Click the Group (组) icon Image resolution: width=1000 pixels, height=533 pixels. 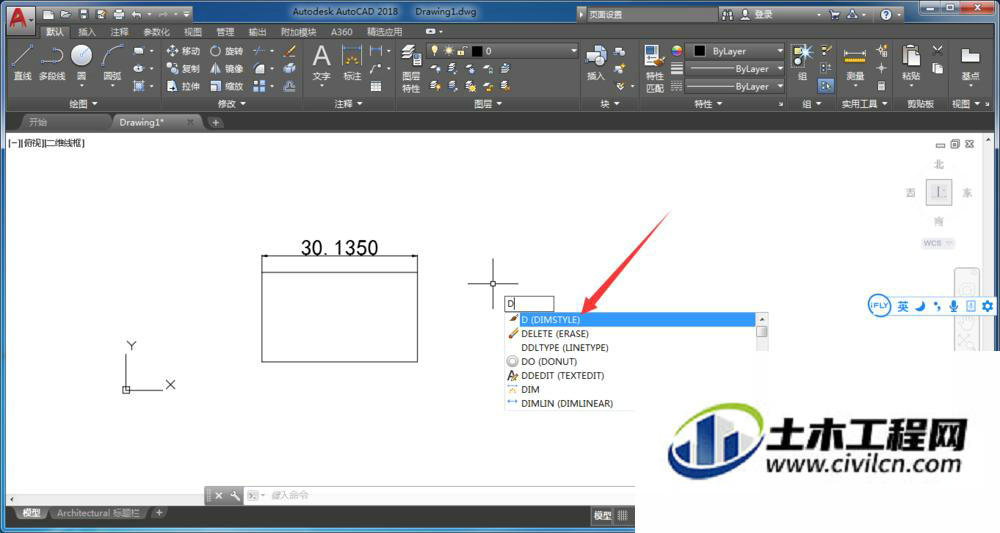pos(802,62)
